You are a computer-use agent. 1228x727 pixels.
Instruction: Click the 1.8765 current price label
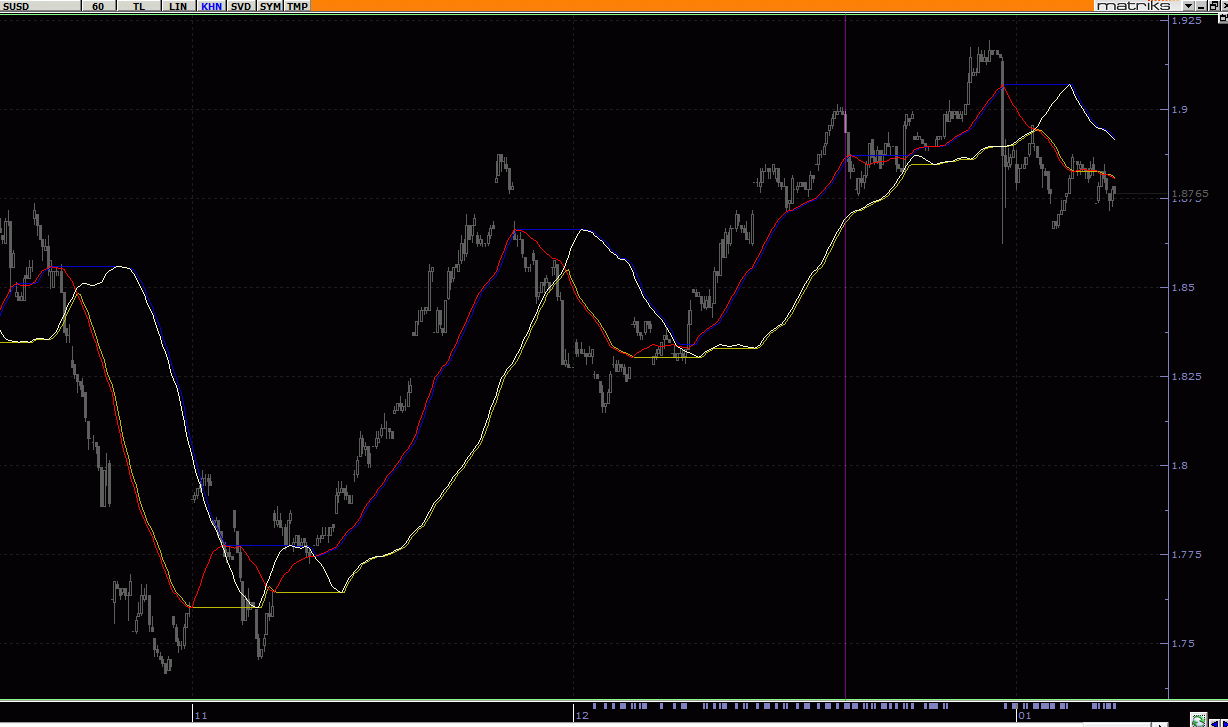tap(1193, 193)
